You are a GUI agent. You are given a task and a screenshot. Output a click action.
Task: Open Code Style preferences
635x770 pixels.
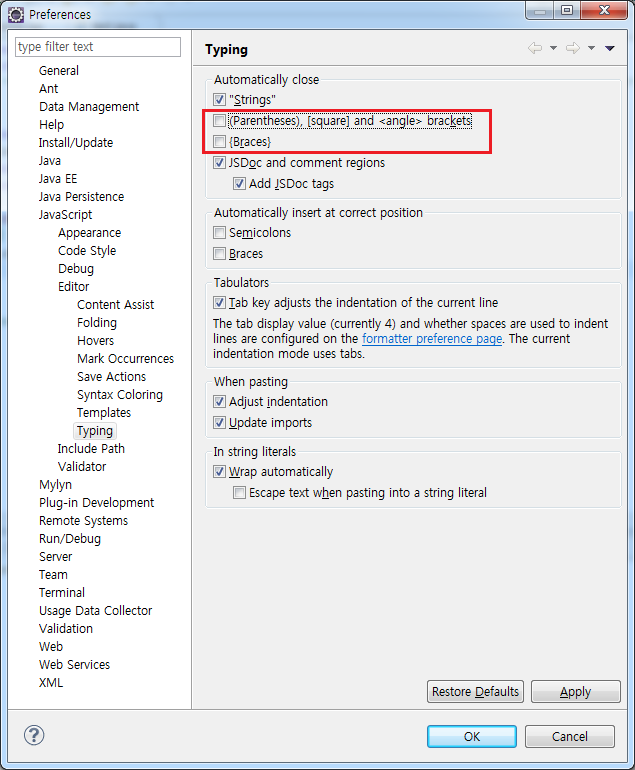(x=87, y=251)
